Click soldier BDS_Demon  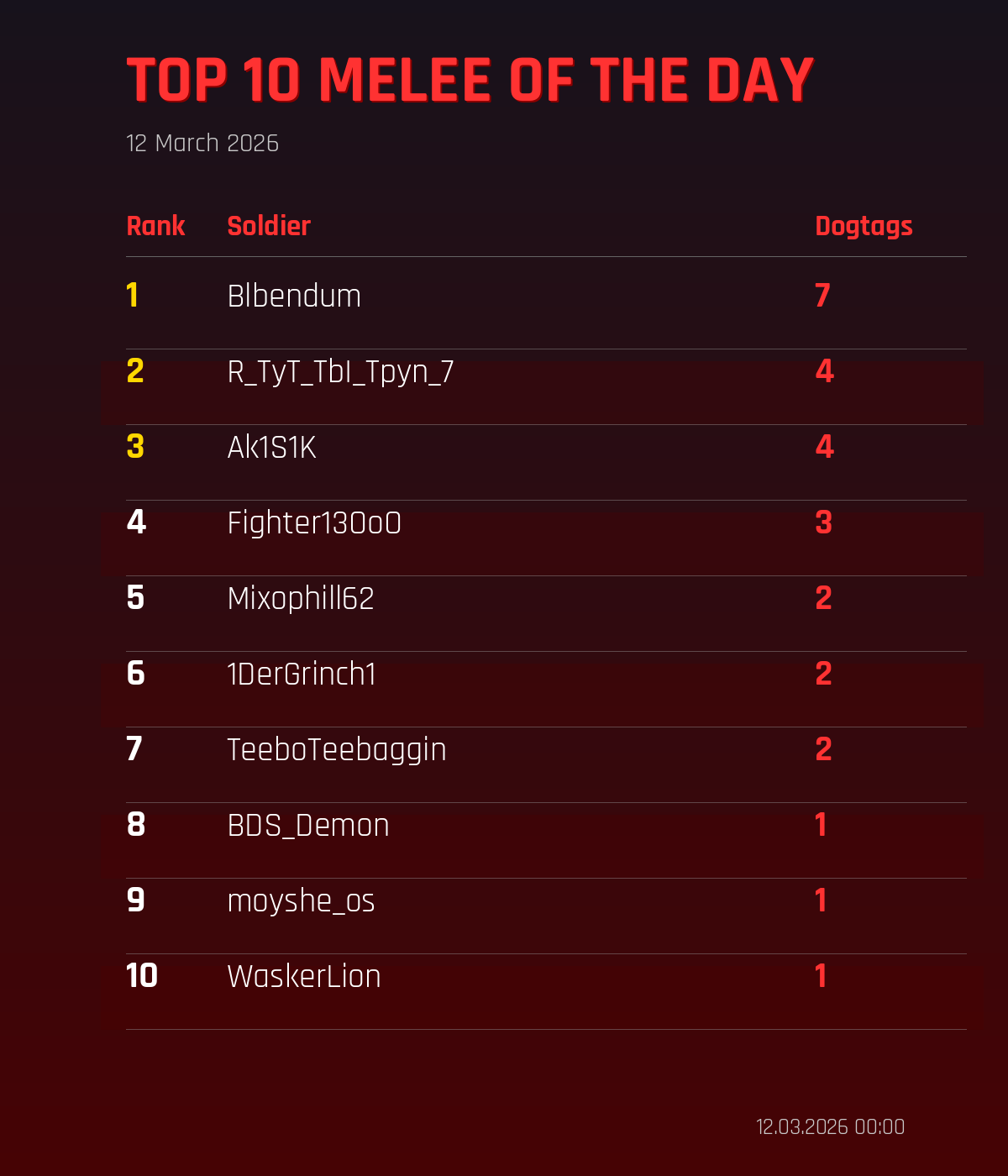[308, 826]
